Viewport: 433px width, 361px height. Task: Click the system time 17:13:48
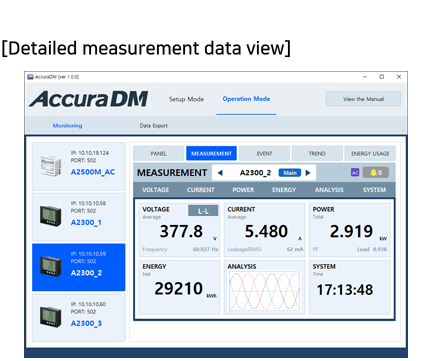[345, 290]
